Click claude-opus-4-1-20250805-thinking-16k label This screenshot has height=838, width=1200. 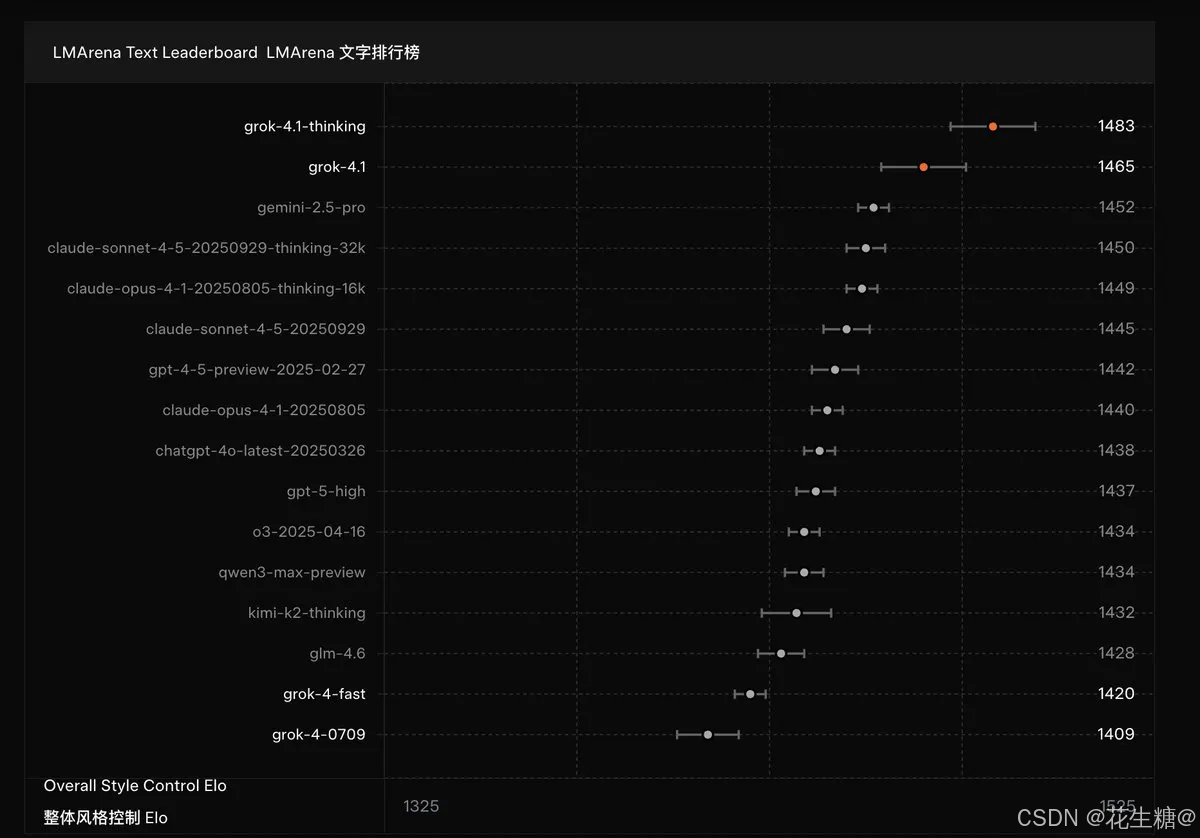click(216, 288)
